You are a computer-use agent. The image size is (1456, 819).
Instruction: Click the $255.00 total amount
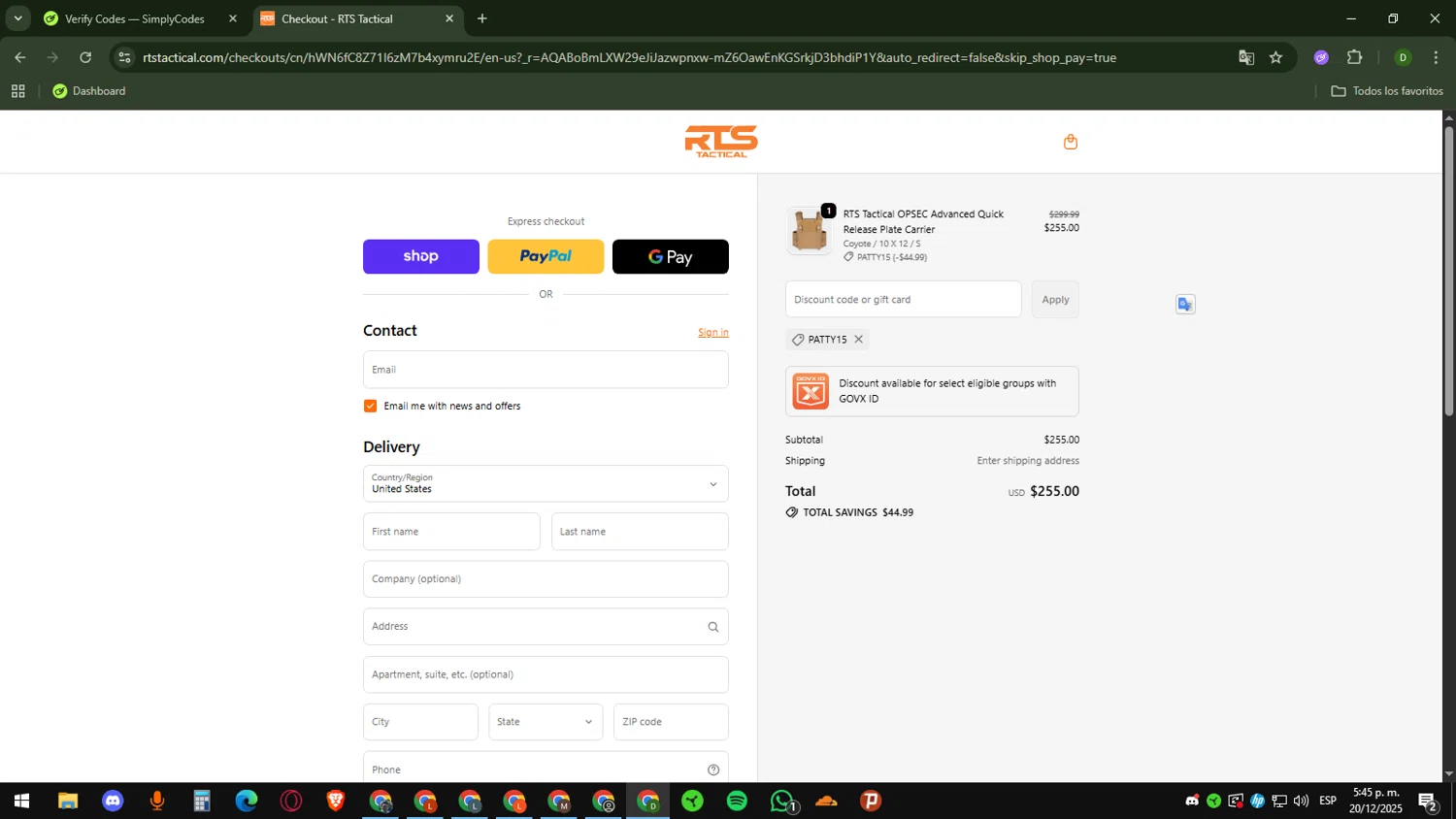(1054, 492)
